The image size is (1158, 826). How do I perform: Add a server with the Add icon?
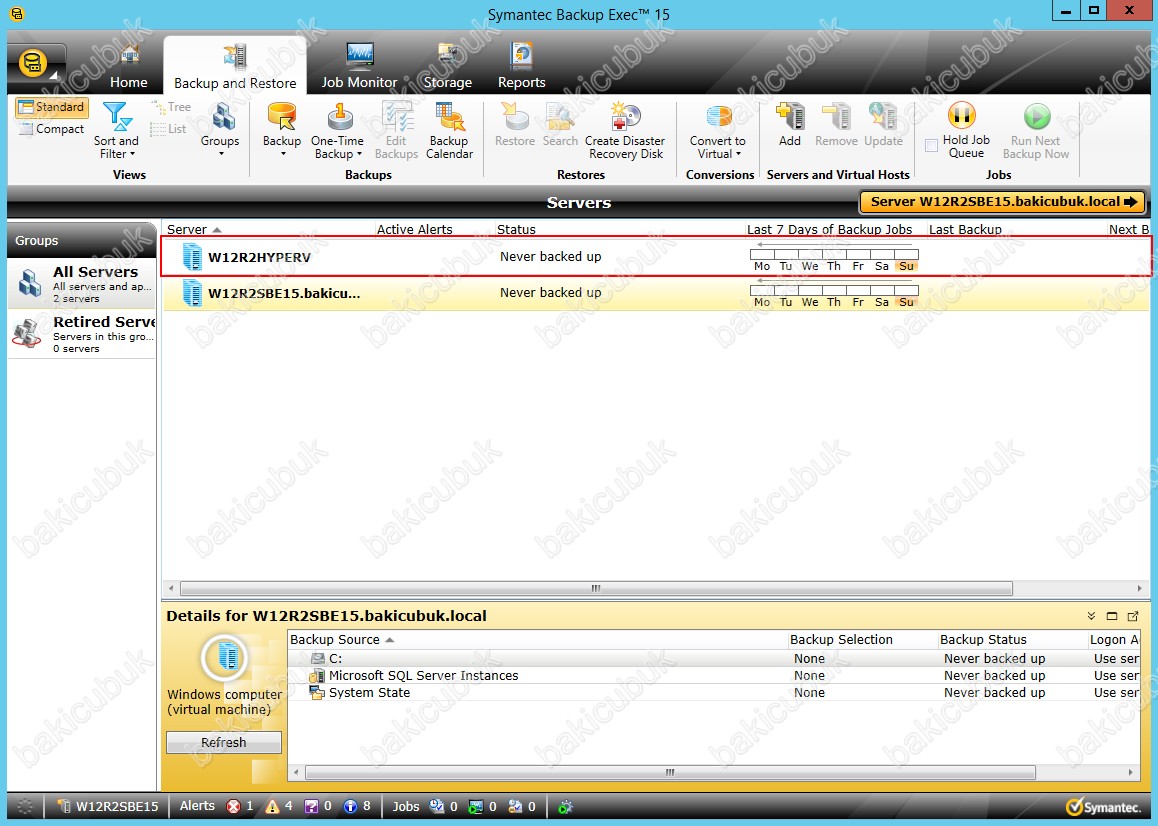(x=789, y=117)
